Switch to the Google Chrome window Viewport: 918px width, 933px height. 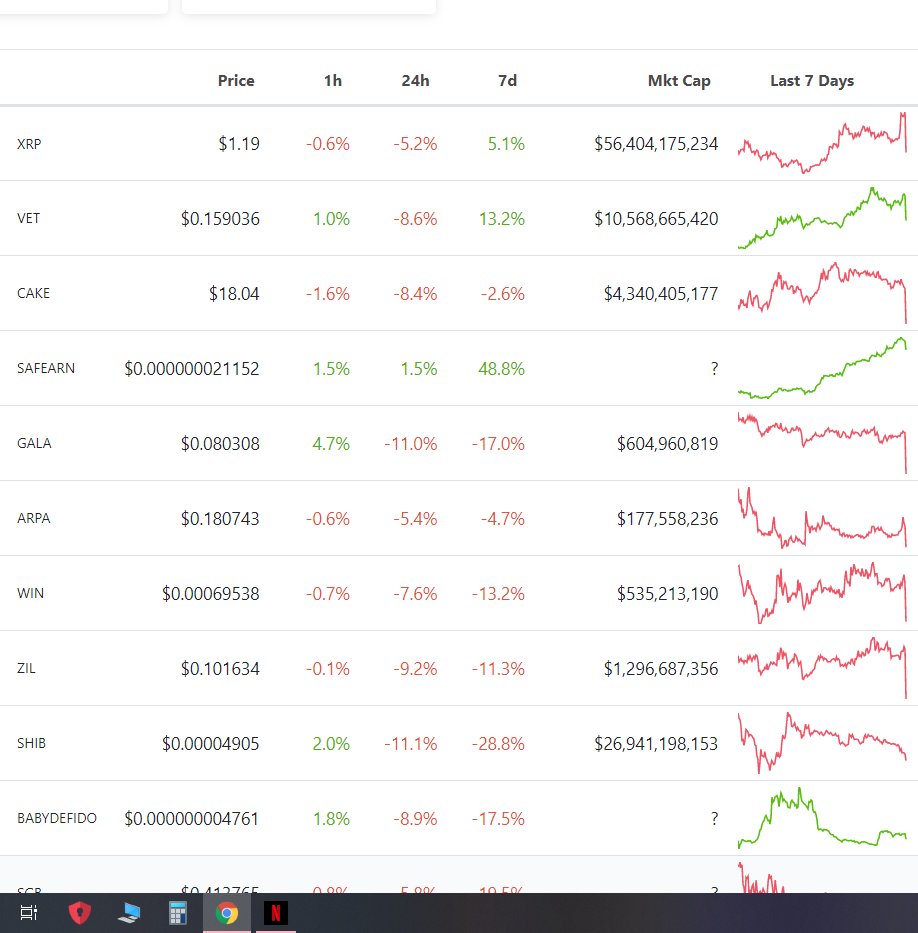[227, 913]
